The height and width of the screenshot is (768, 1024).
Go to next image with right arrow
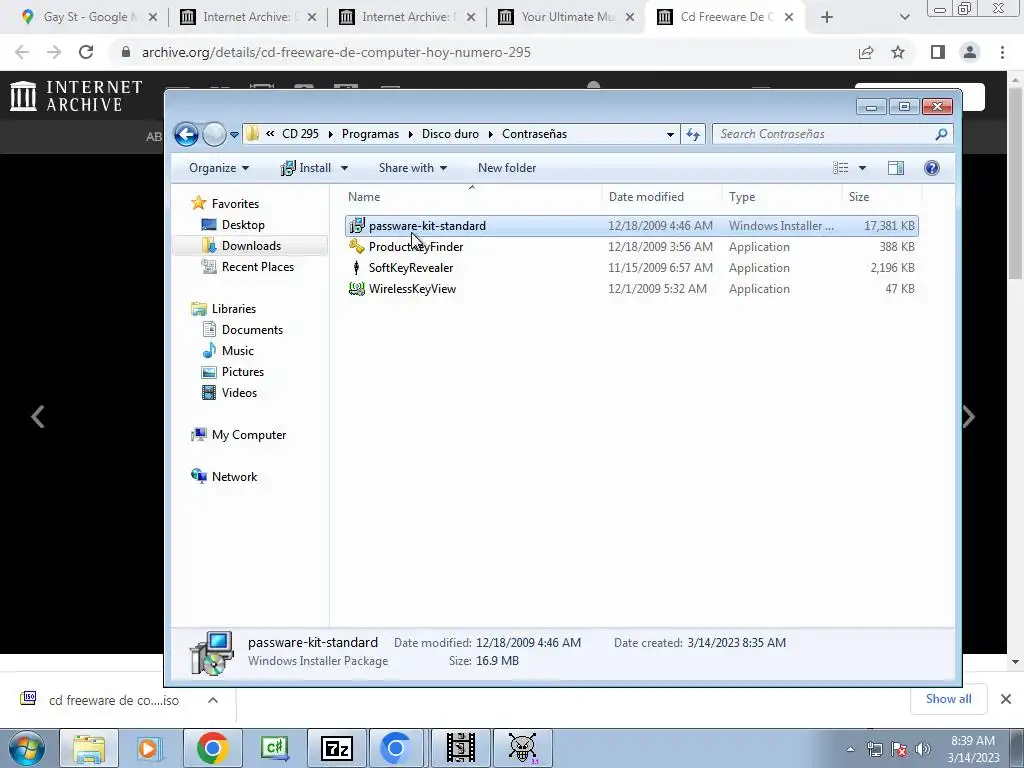pyautogui.click(x=969, y=417)
